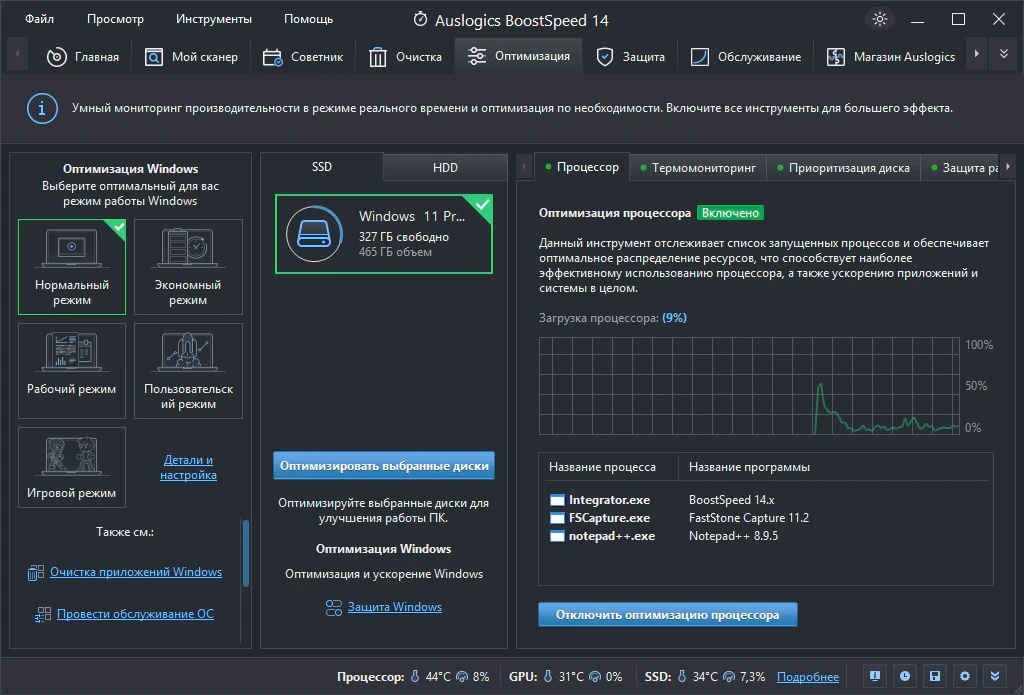Image resolution: width=1024 pixels, height=695 pixels.
Task: Switch to the SSD tab
Action: (322, 167)
